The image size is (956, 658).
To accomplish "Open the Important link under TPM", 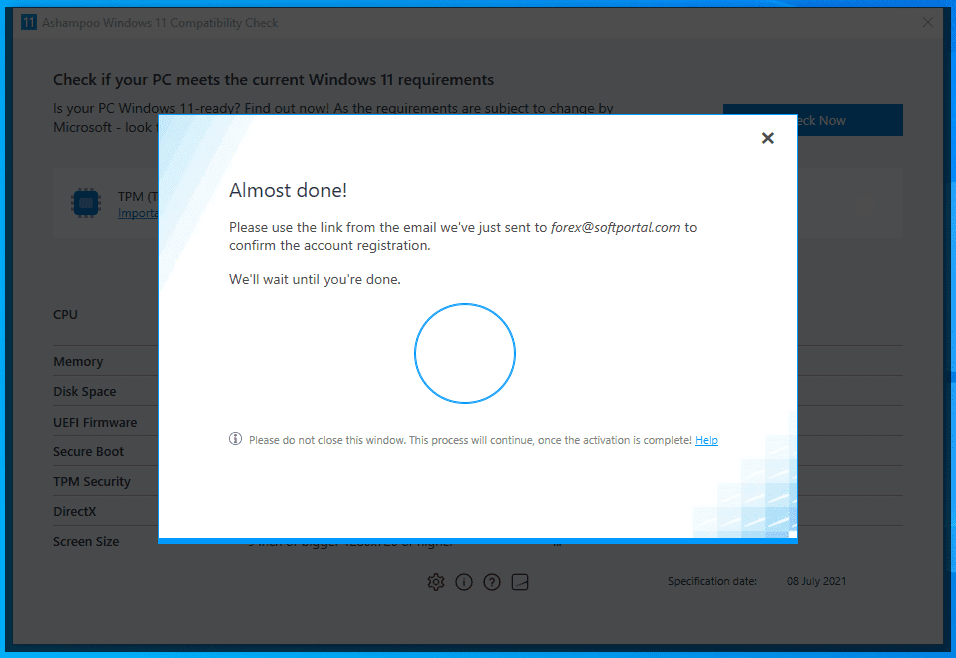I will pyautogui.click(x=138, y=213).
